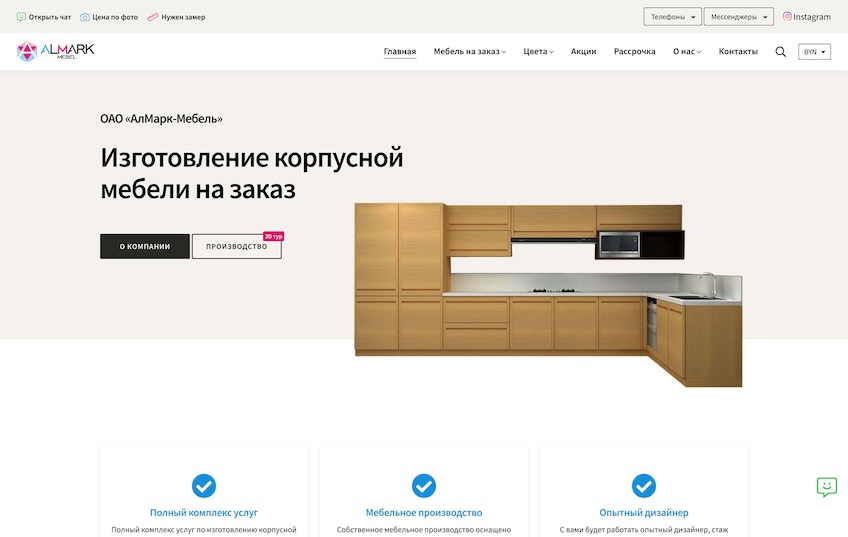Open the Телефоны dropdown
848x537 pixels.
pyautogui.click(x=672, y=17)
